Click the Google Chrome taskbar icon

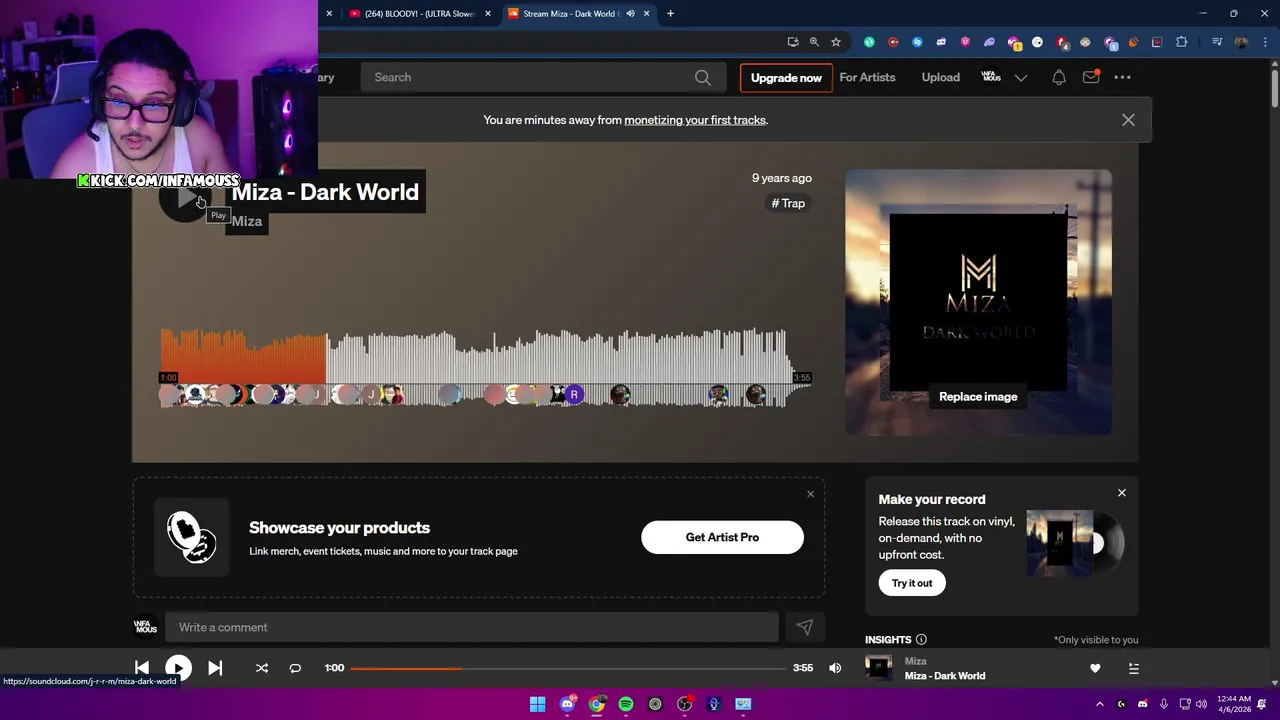click(x=597, y=704)
